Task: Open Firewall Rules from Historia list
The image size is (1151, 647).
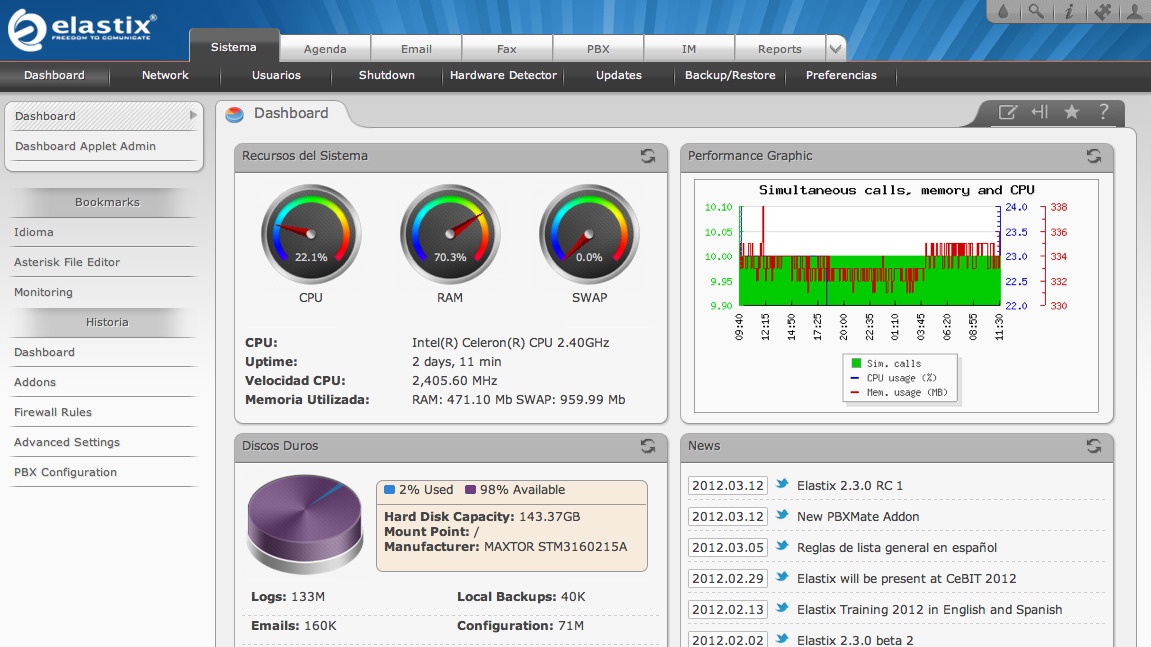Action: point(53,412)
